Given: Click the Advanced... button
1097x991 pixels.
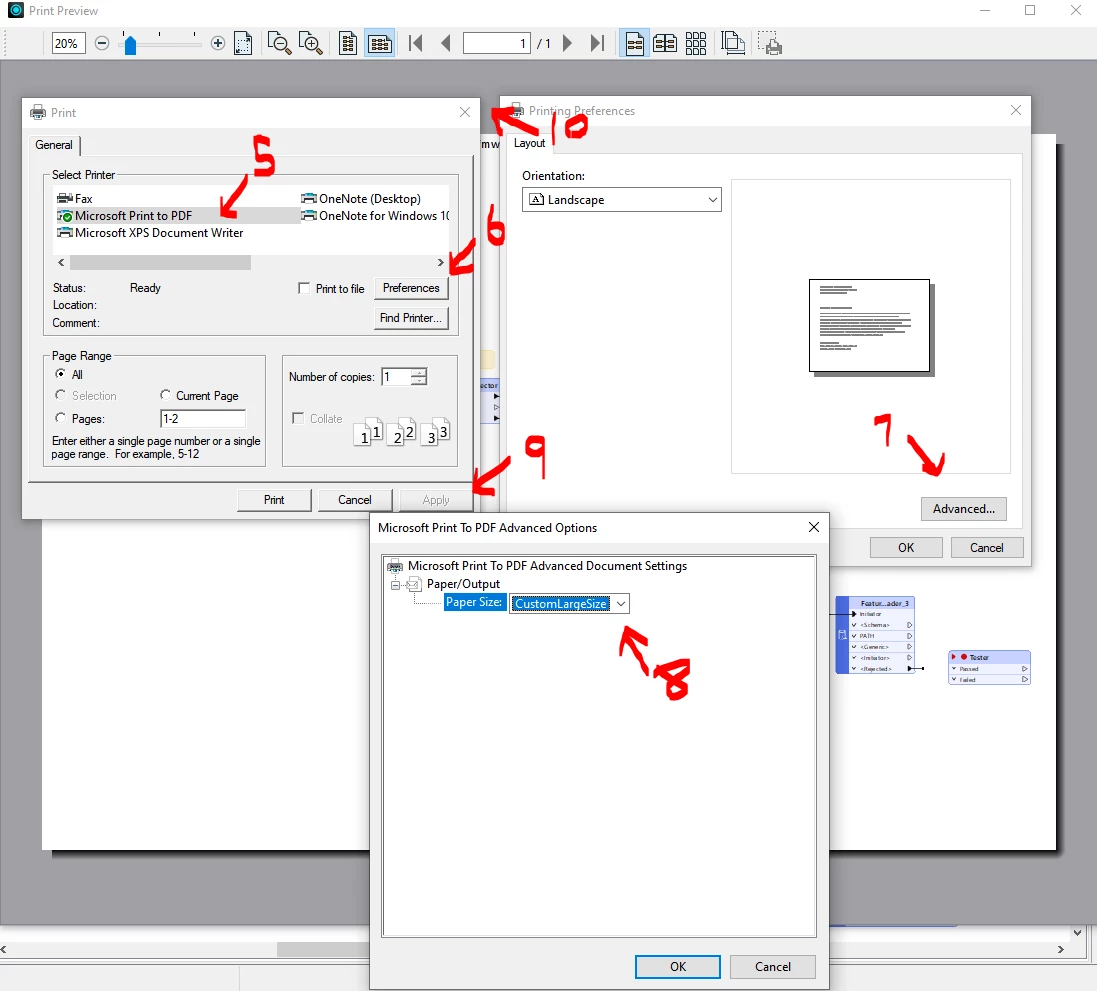Looking at the screenshot, I should (x=963, y=509).
